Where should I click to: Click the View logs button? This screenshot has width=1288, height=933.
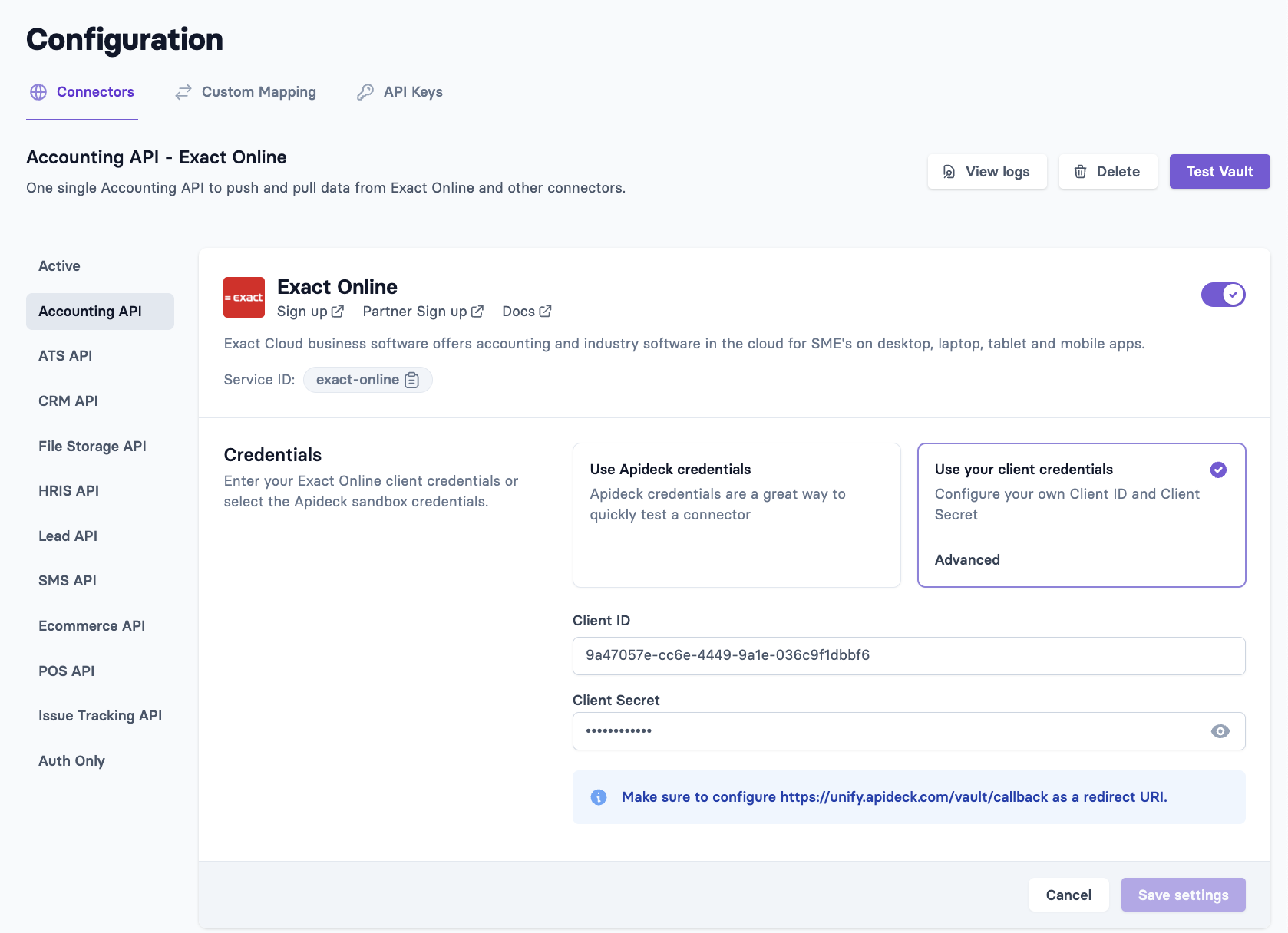pyautogui.click(x=987, y=172)
